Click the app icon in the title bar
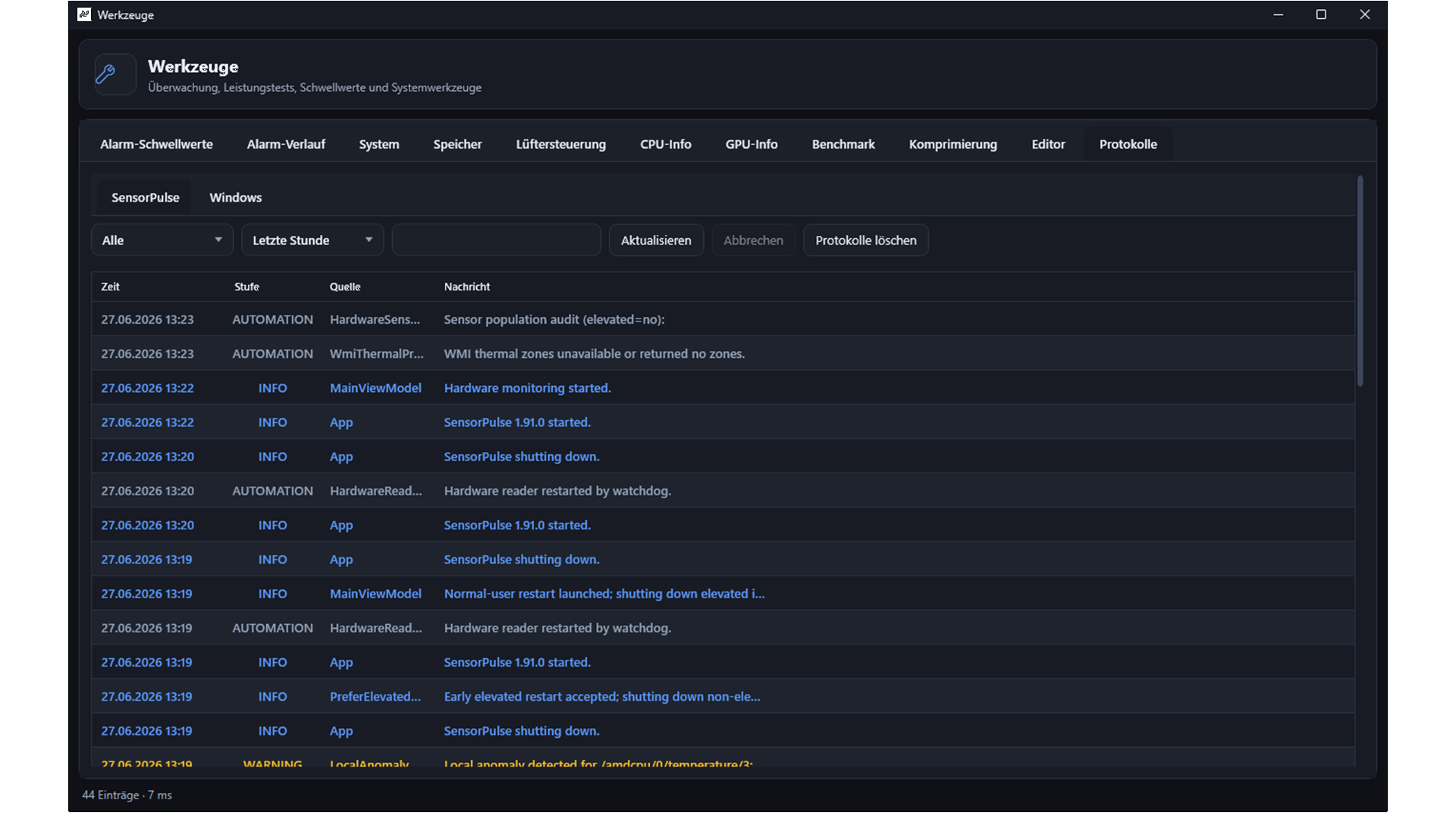 [x=84, y=14]
